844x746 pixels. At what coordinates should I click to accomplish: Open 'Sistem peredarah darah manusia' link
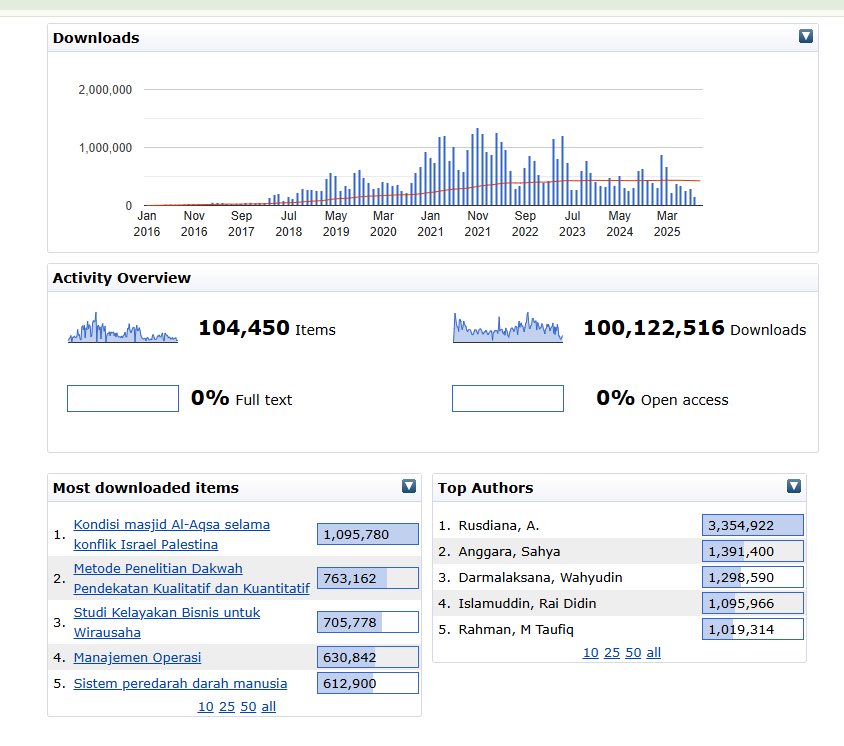pos(180,683)
